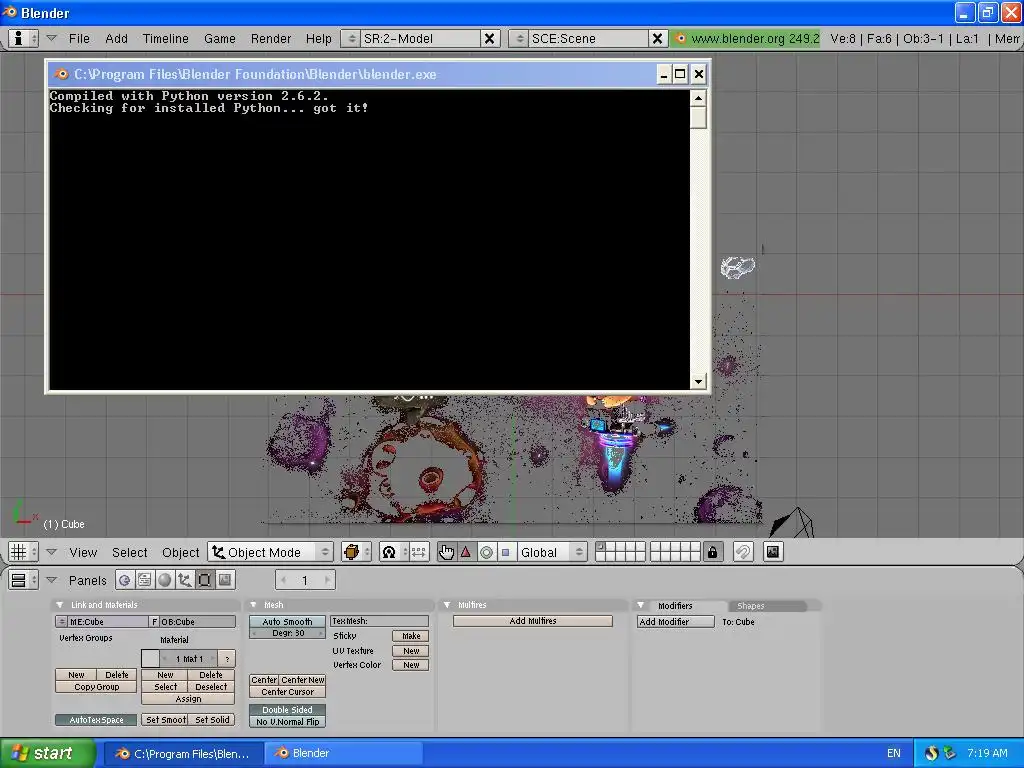Image resolution: width=1024 pixels, height=768 pixels.
Task: Open the Object menu in 3D header
Action: click(180, 552)
